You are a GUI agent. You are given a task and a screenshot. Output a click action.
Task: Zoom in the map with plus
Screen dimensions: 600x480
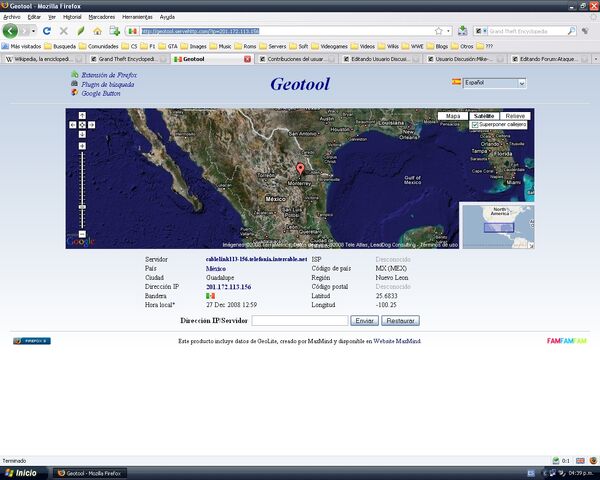click(x=82, y=146)
